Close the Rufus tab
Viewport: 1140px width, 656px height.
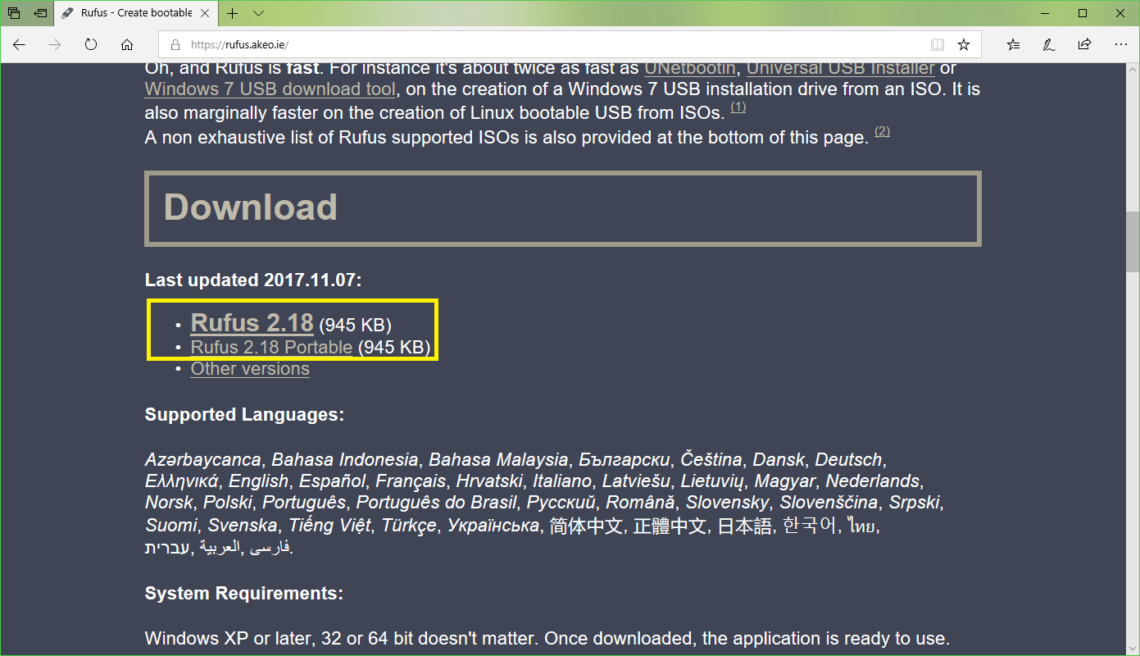pyautogui.click(x=206, y=14)
